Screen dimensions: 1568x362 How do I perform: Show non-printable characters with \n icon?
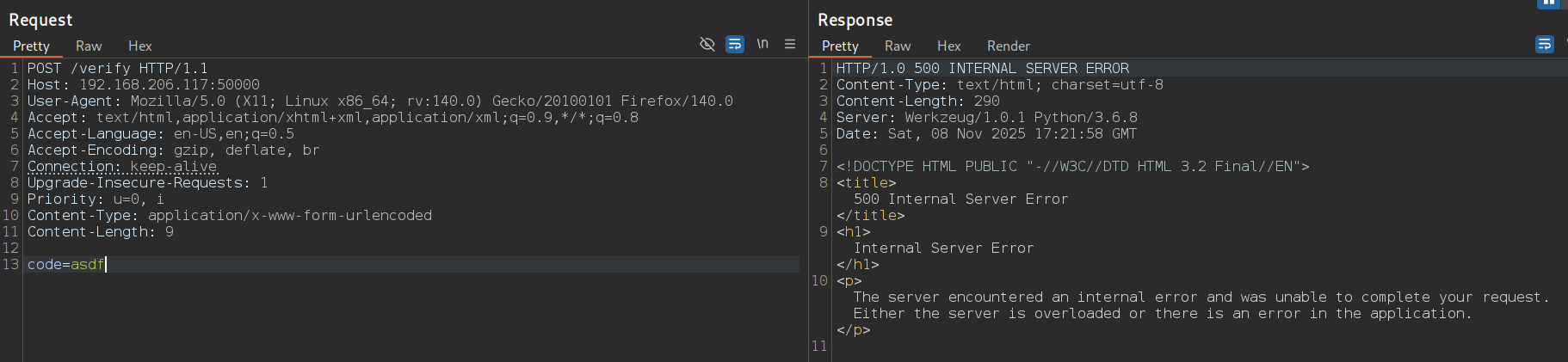tap(762, 44)
